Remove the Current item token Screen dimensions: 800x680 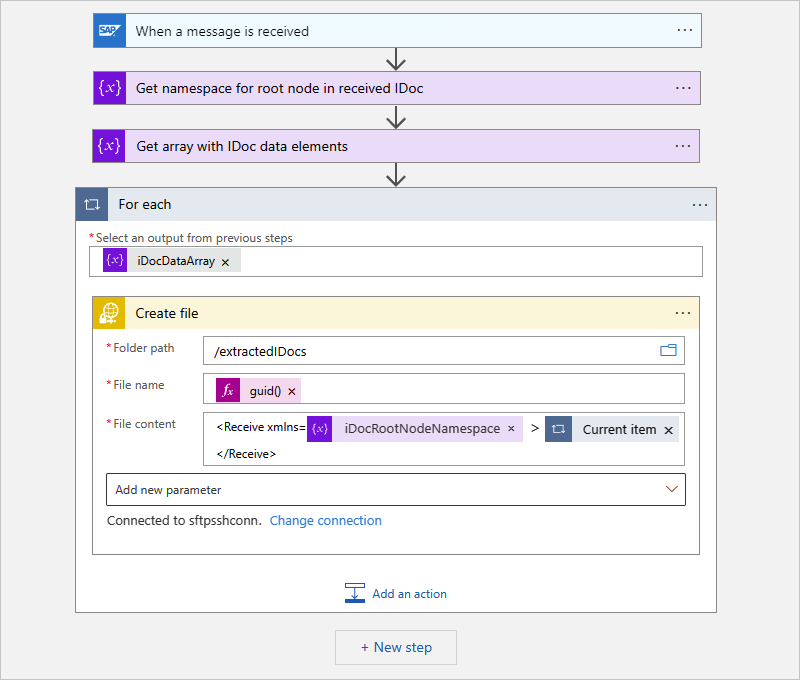tap(669, 430)
